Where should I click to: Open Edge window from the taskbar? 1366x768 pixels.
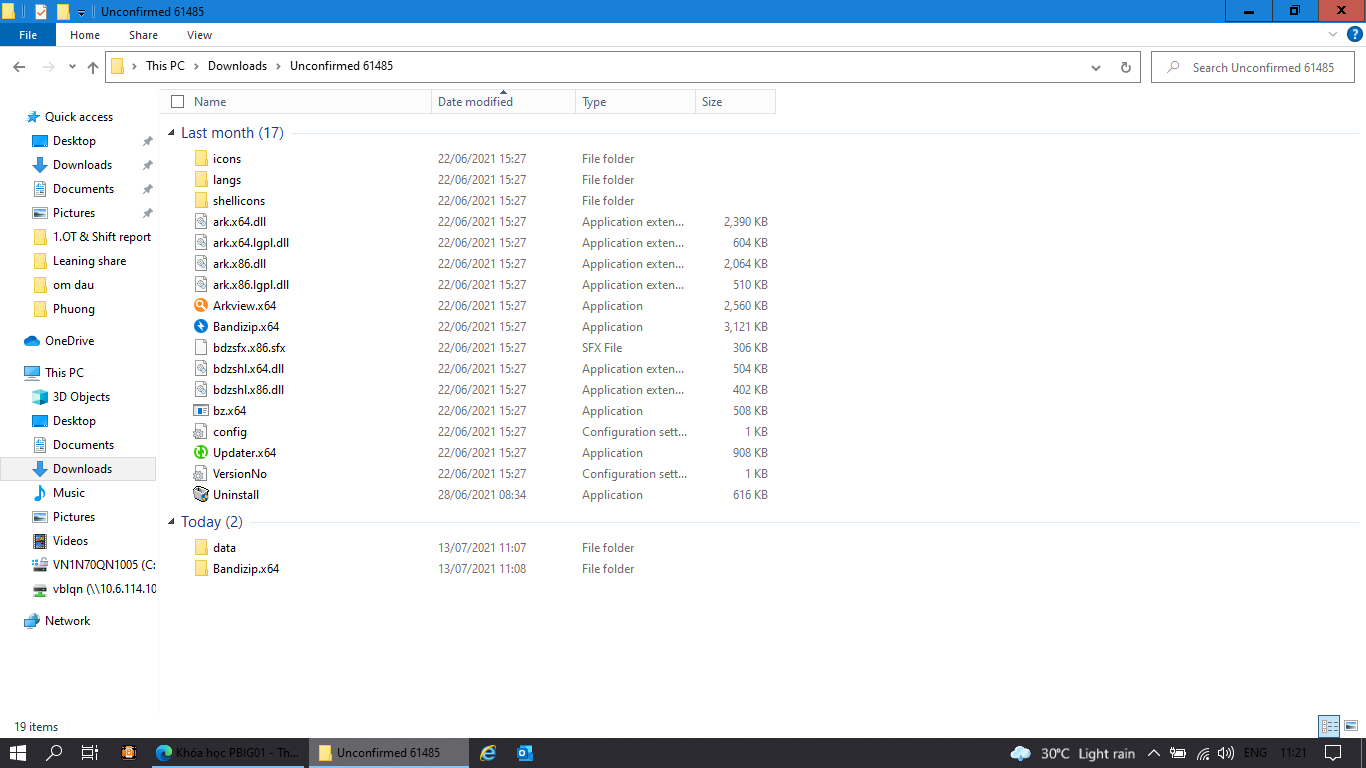click(228, 753)
